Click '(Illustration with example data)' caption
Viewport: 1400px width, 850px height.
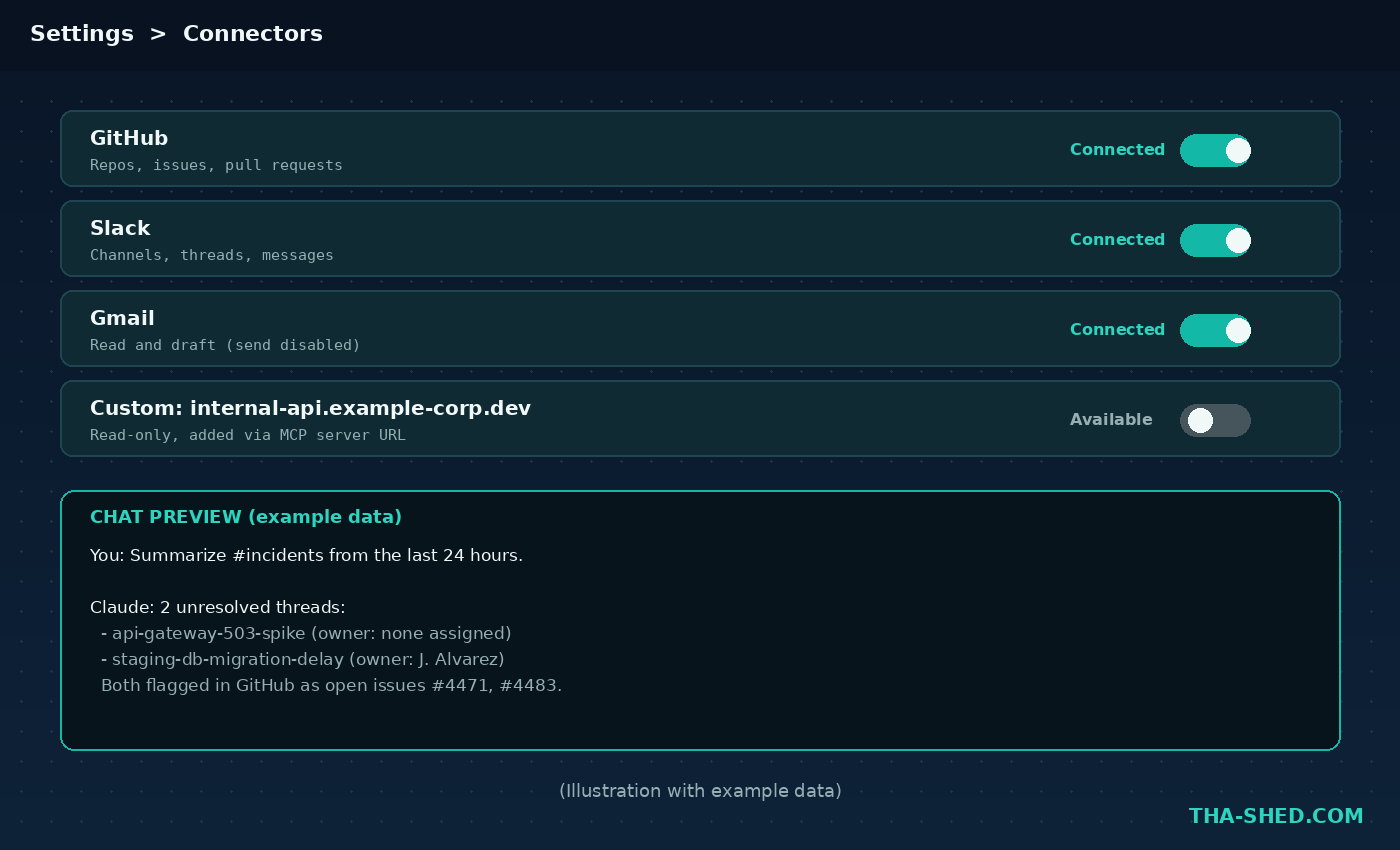[x=700, y=791]
